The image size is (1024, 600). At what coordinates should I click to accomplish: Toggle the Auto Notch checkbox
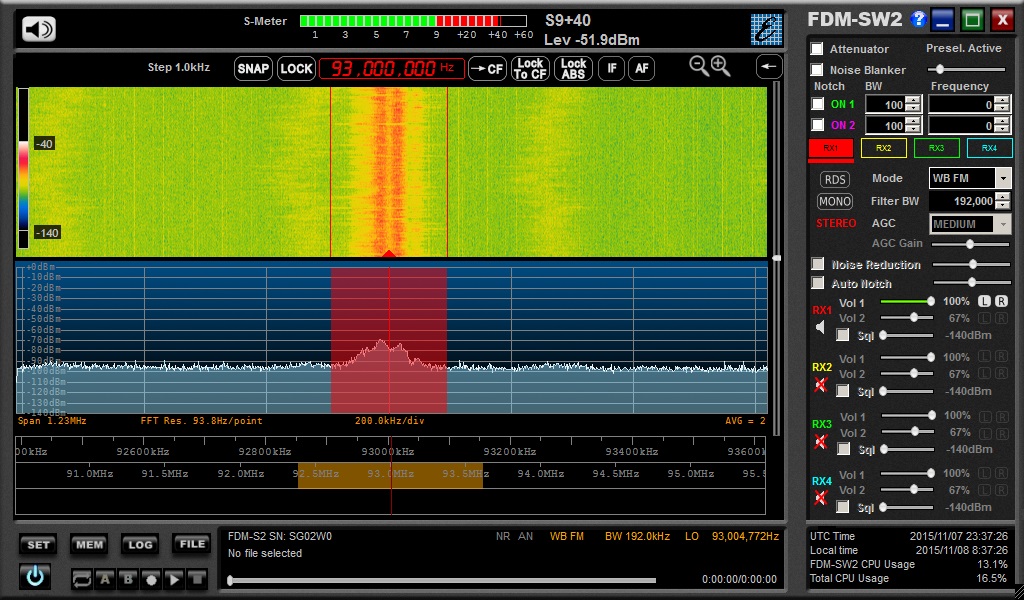coord(817,284)
